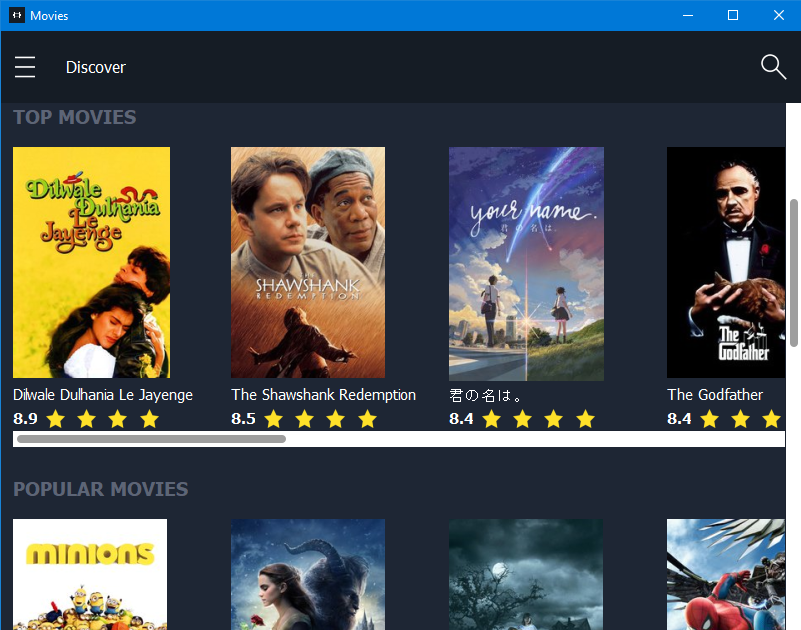This screenshot has height=630, width=801.
Task: Maximize the Movies window
Action: (x=733, y=15)
